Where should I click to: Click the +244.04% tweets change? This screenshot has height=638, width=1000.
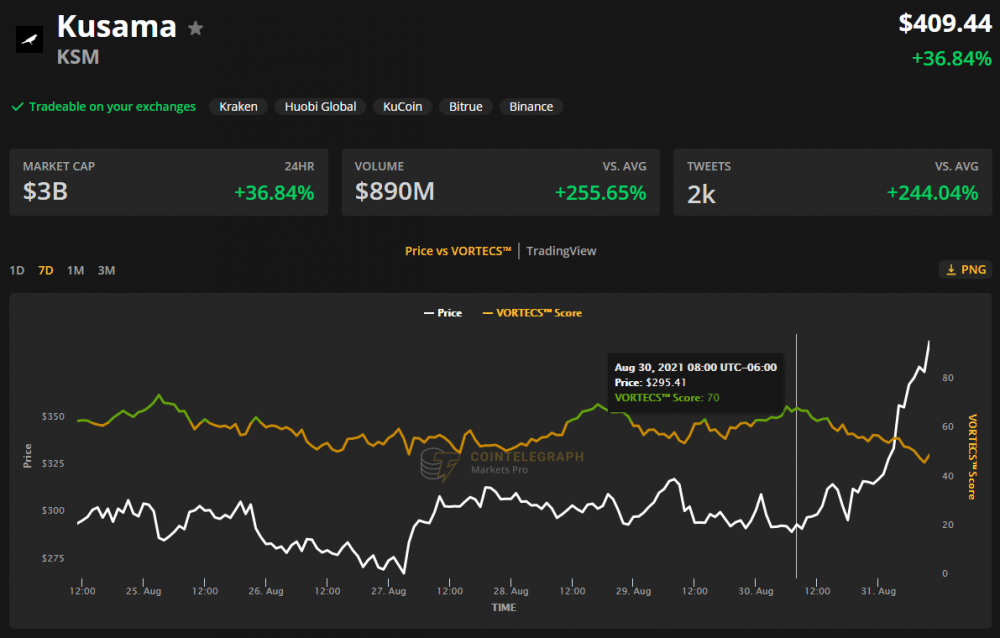pyautogui.click(x=932, y=193)
